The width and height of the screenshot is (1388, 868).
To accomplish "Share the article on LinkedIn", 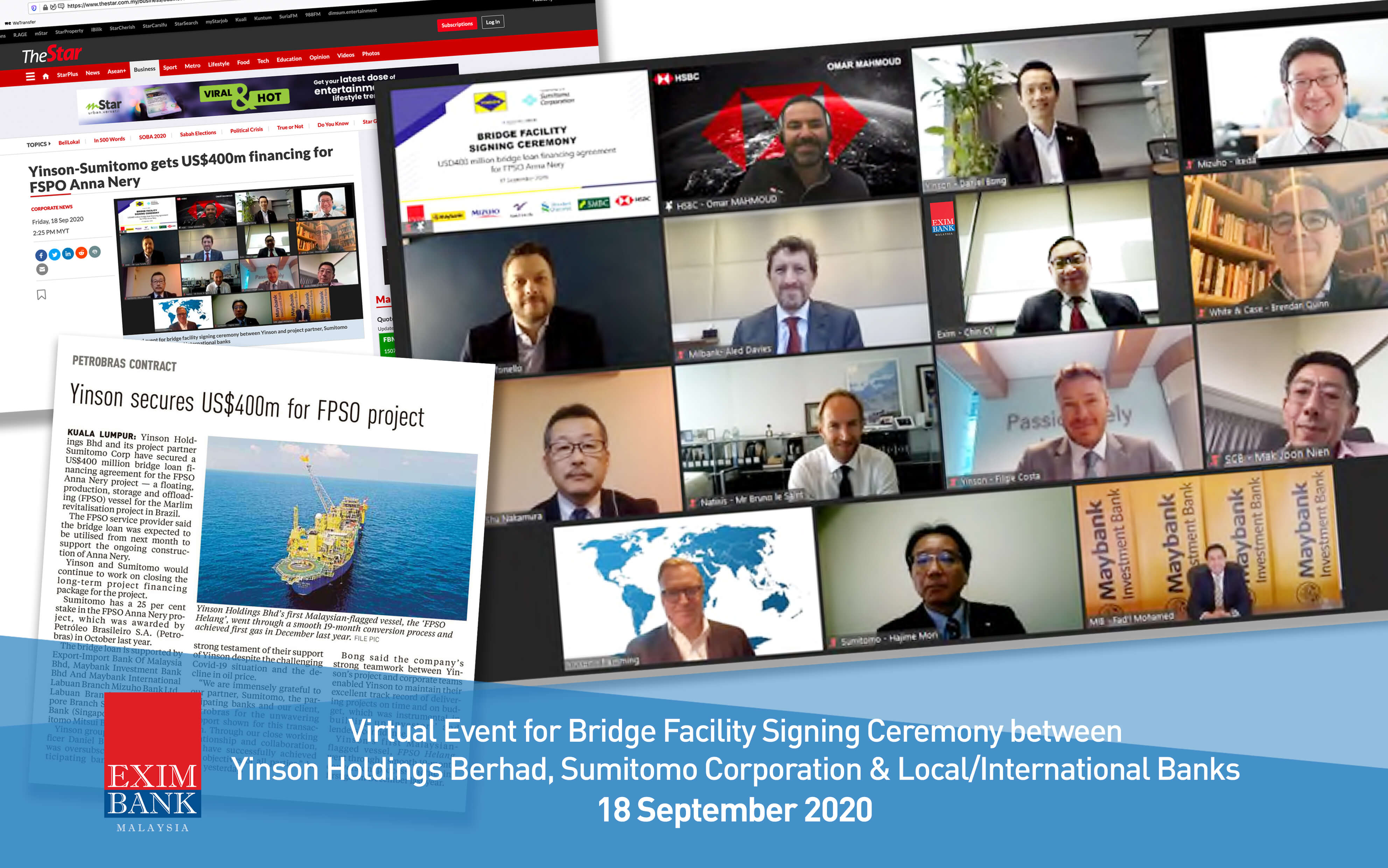I will [68, 253].
